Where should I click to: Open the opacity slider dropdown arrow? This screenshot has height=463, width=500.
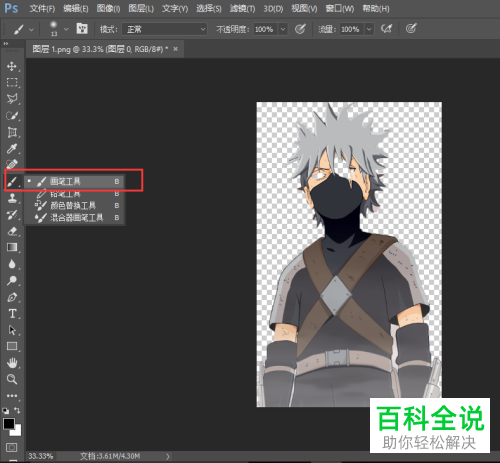(283, 29)
